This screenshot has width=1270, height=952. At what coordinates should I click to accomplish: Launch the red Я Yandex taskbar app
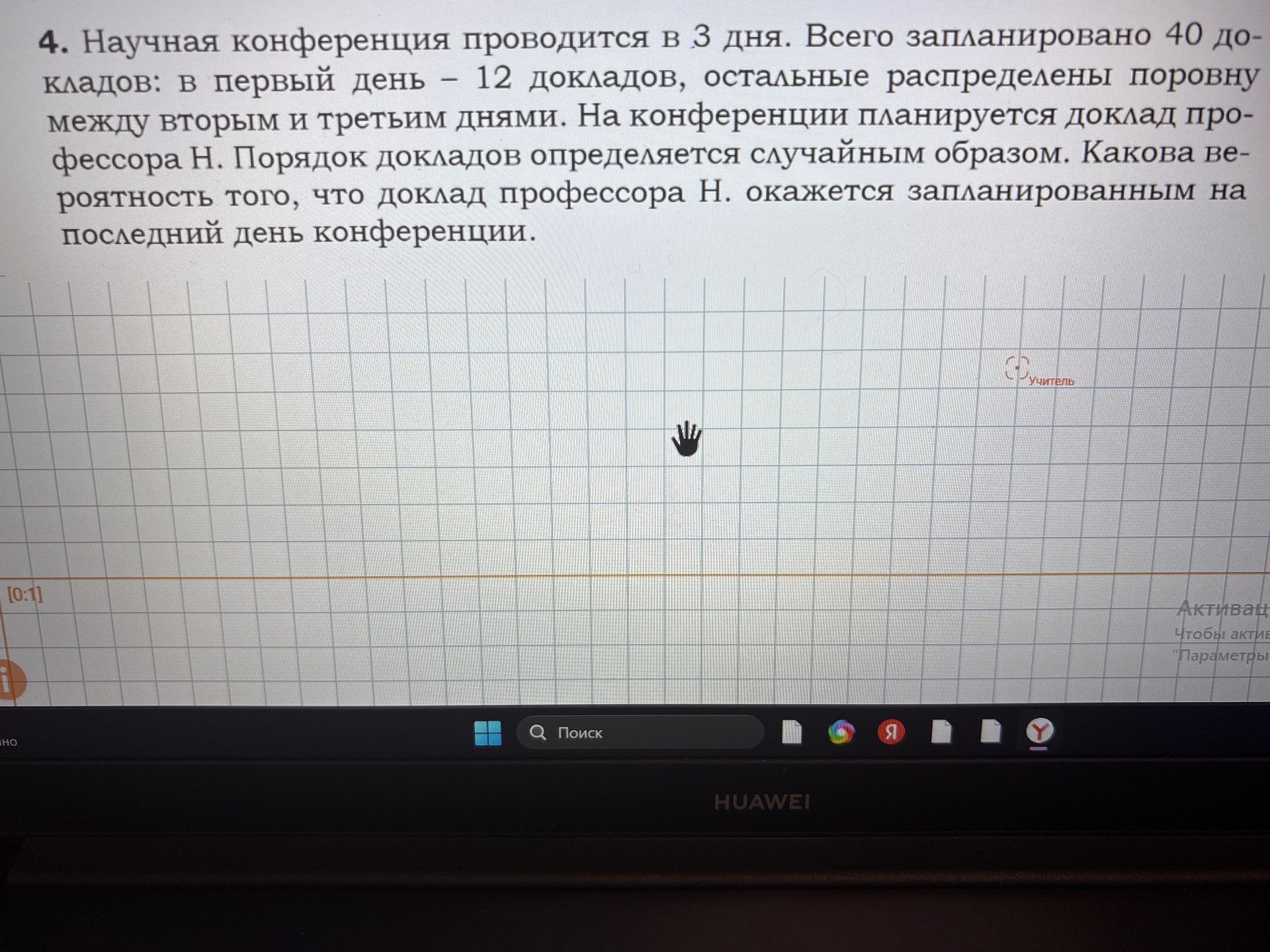coord(891,732)
